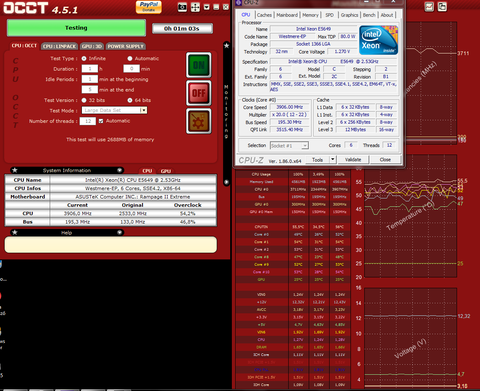The width and height of the screenshot is (480, 391).
Task: Select the 64 bits test version
Action: (x=130, y=100)
